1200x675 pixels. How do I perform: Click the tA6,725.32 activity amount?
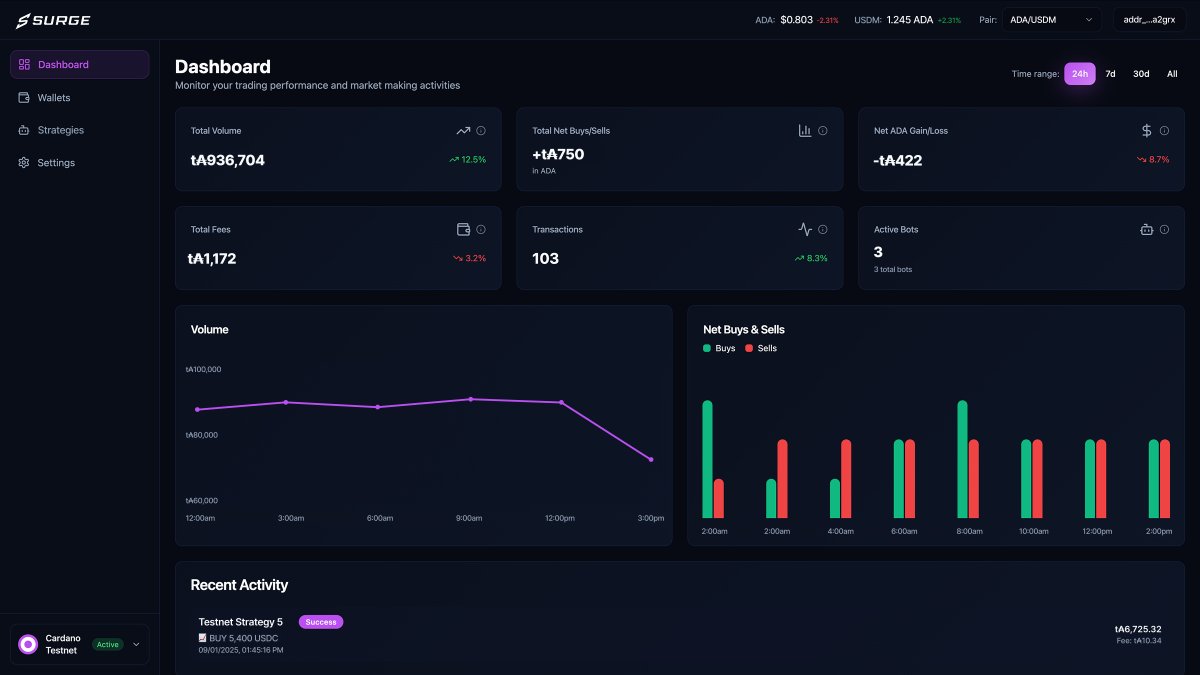point(1138,629)
